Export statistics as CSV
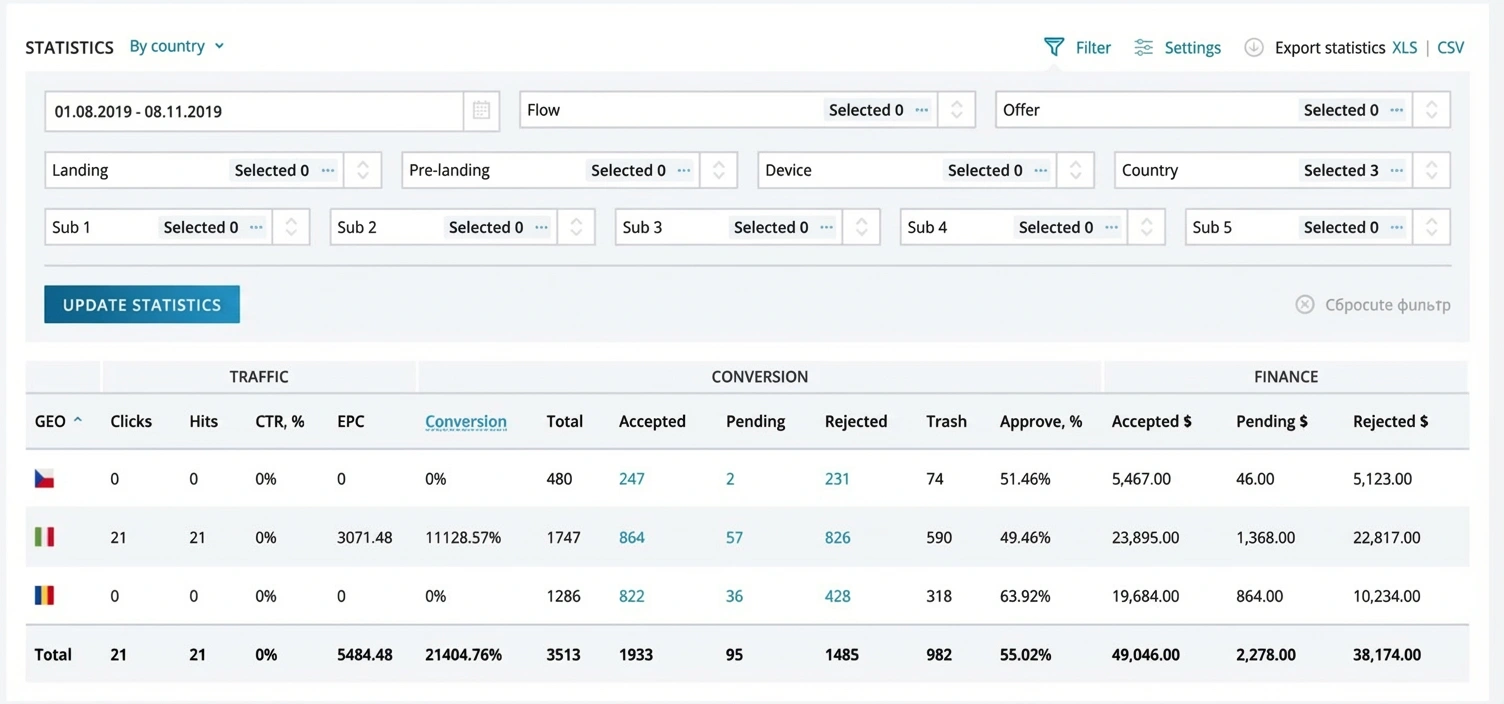Image resolution: width=1504 pixels, height=704 pixels. point(1450,47)
